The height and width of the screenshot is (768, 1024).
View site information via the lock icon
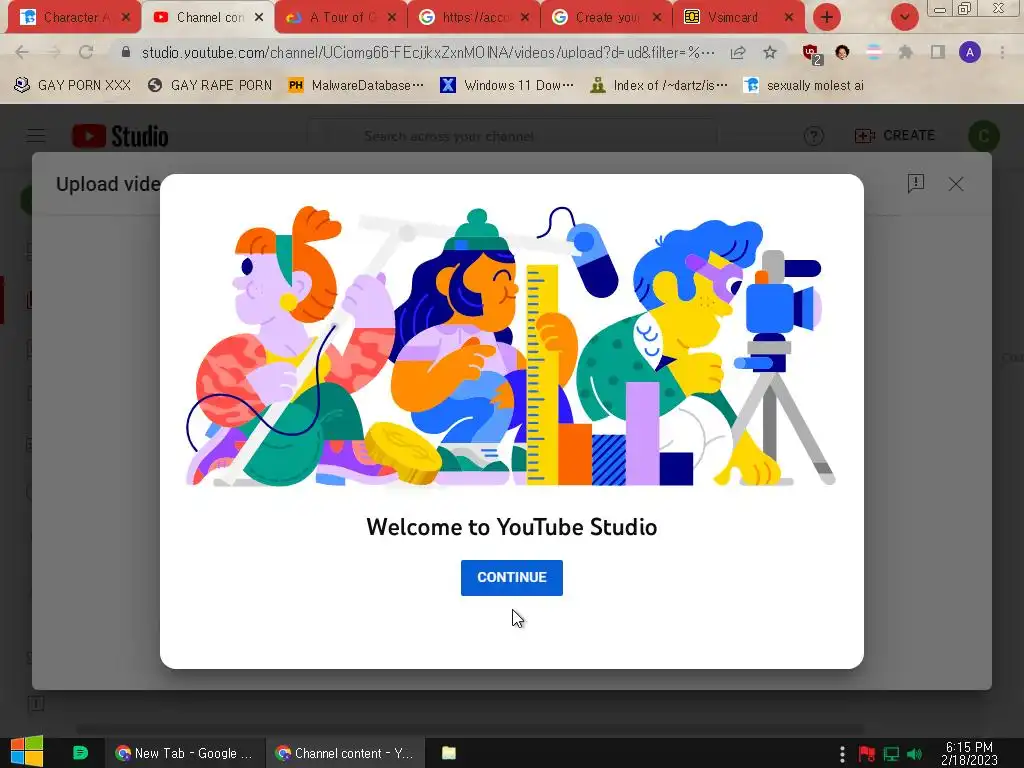pyautogui.click(x=126, y=52)
